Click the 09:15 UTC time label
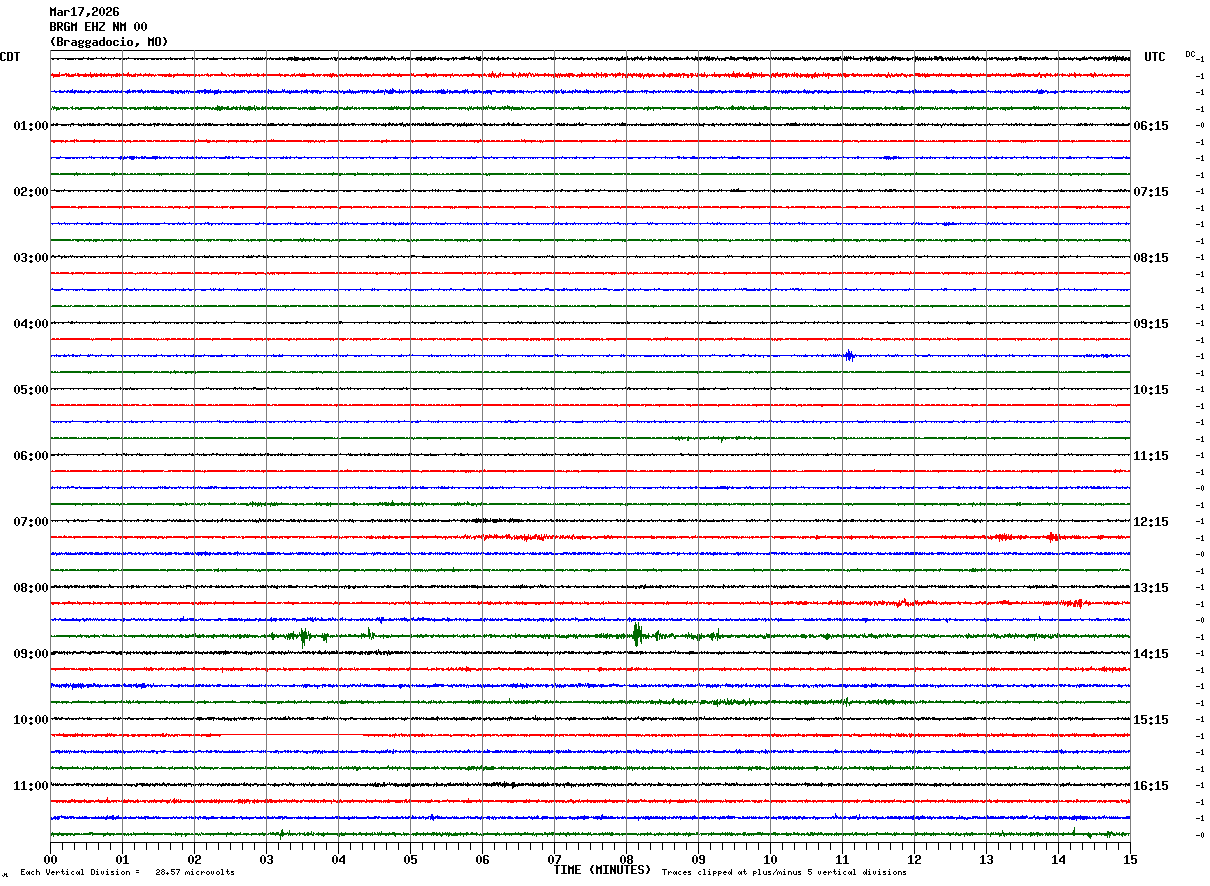Image resolution: width=1210 pixels, height=886 pixels. (x=1150, y=323)
